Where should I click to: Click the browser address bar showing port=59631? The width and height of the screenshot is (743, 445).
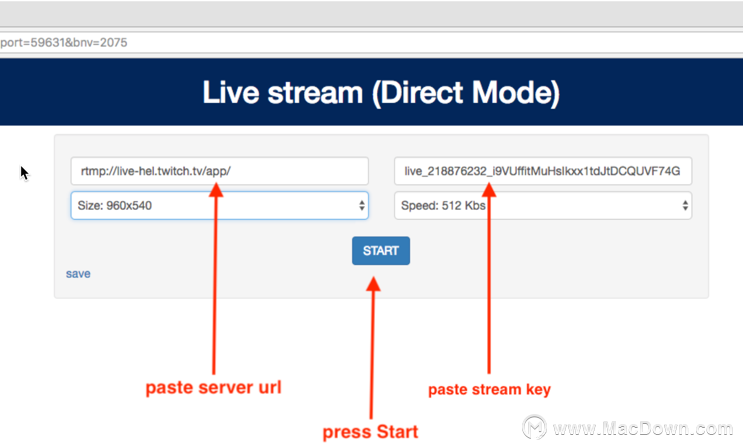pyautogui.click(x=372, y=43)
